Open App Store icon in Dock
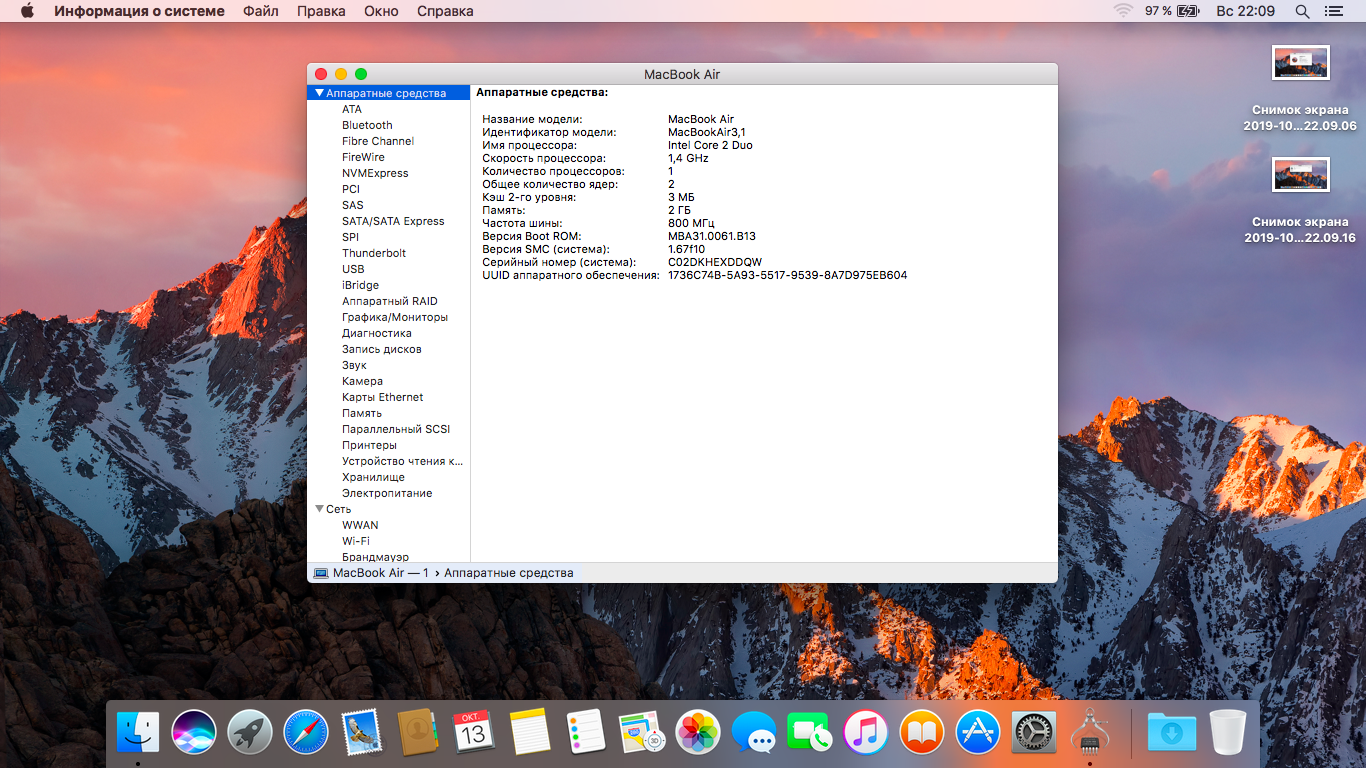The image size is (1366, 768). (978, 732)
